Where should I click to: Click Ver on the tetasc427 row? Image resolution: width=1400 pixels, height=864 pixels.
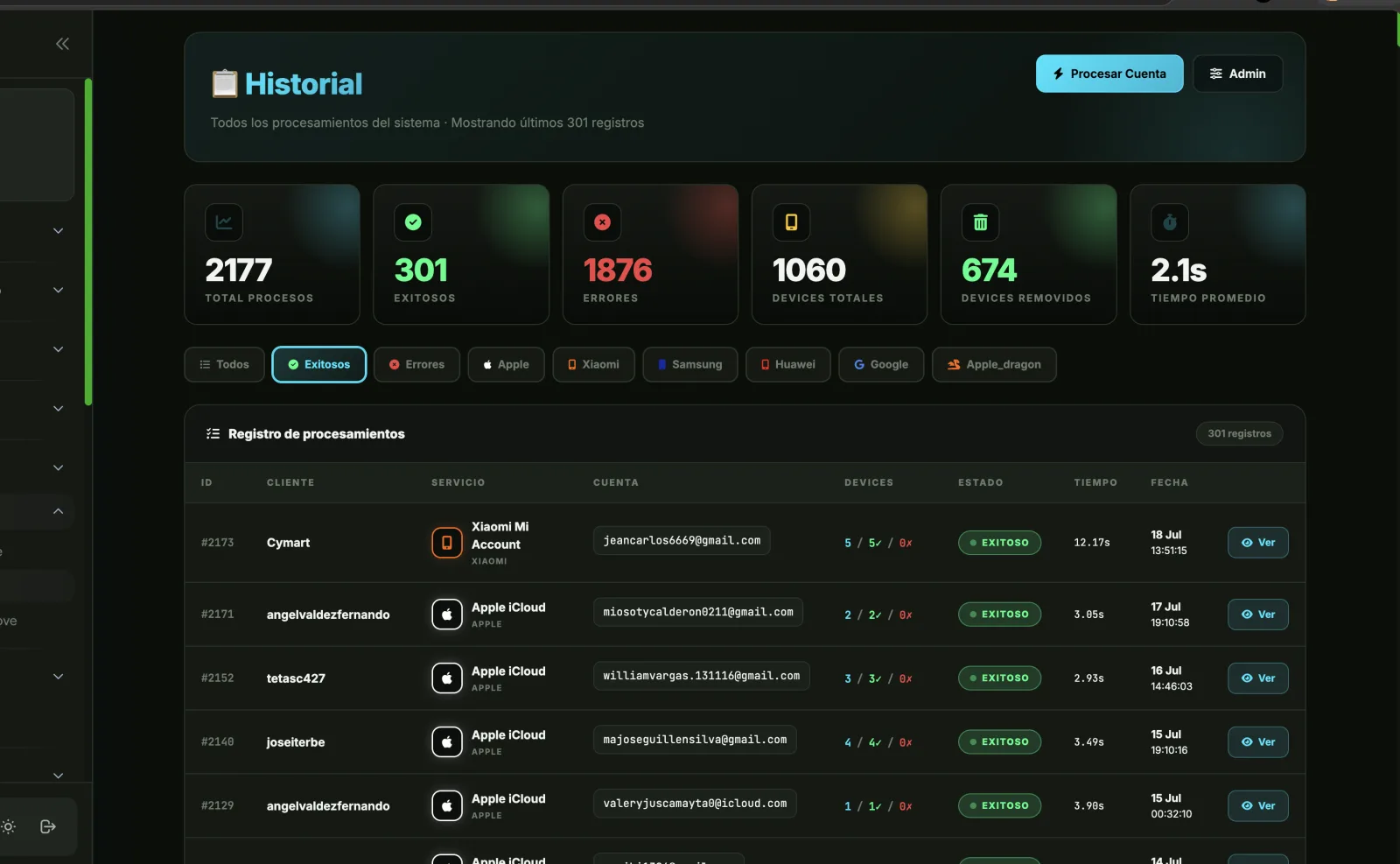[x=1258, y=678]
